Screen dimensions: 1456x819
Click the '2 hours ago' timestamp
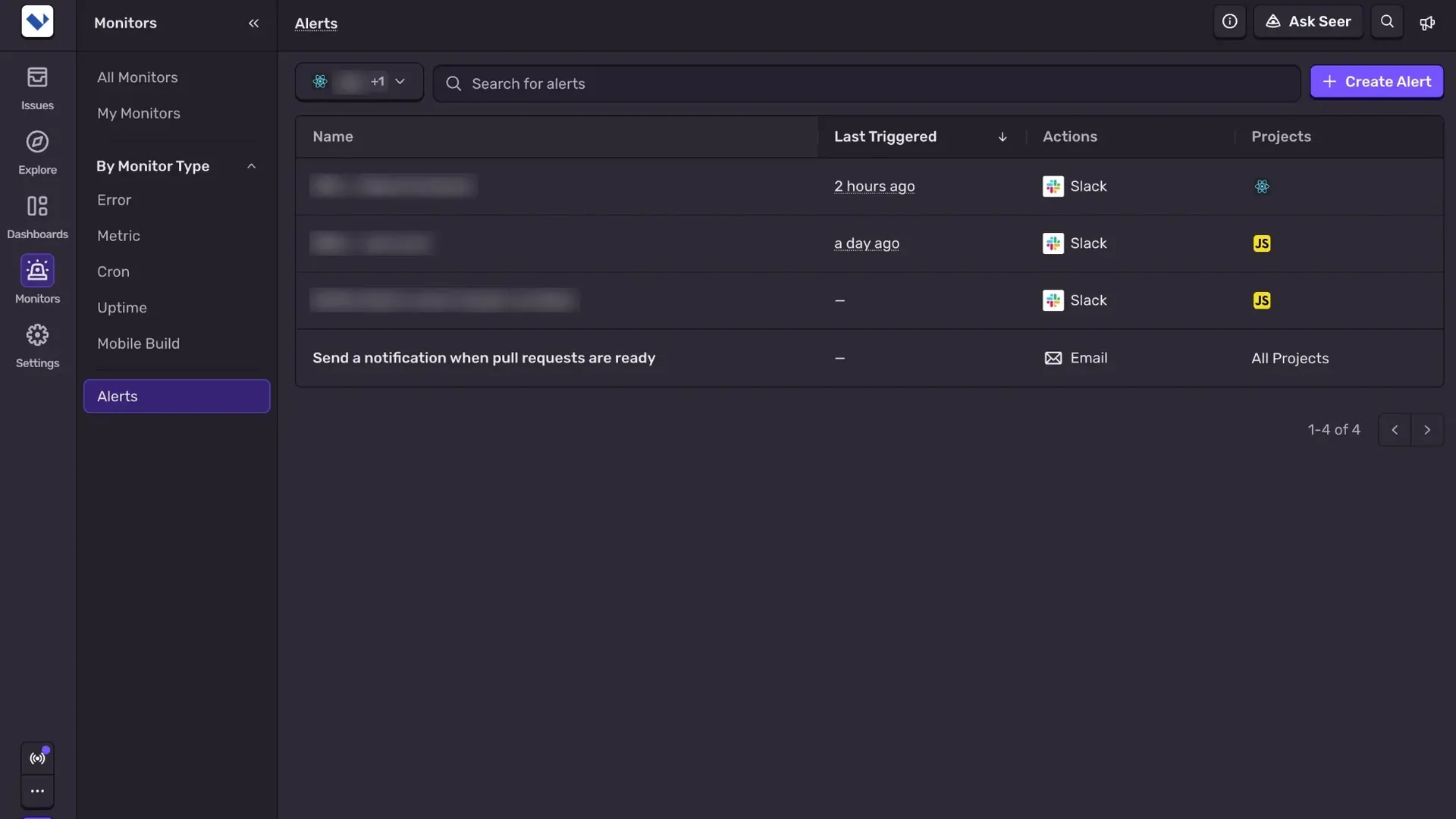click(874, 187)
